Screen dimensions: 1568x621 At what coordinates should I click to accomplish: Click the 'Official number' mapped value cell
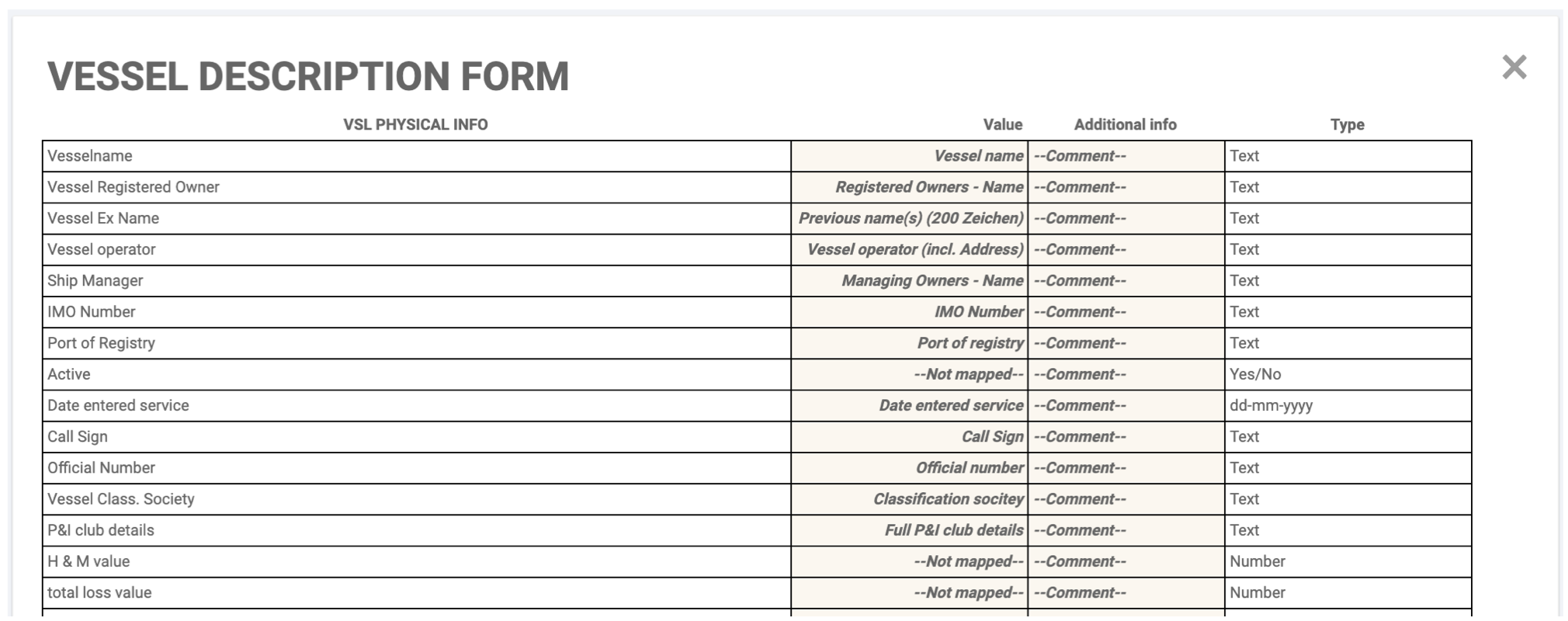point(969,467)
